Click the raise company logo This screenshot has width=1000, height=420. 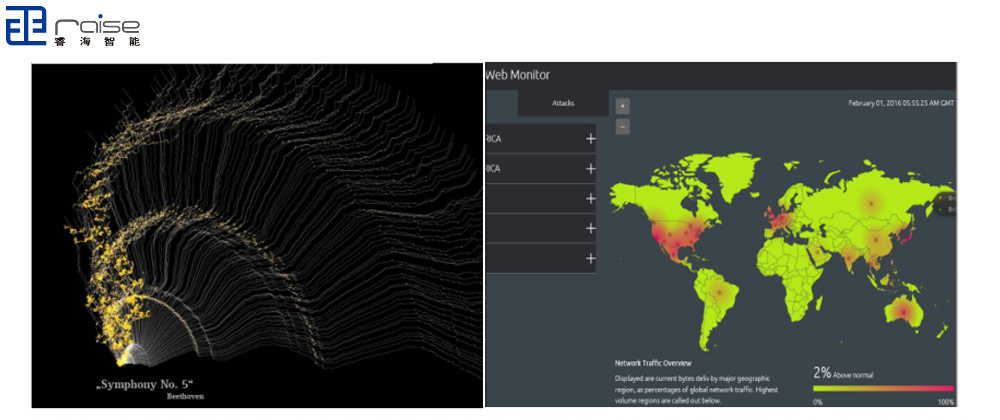(x=73, y=26)
